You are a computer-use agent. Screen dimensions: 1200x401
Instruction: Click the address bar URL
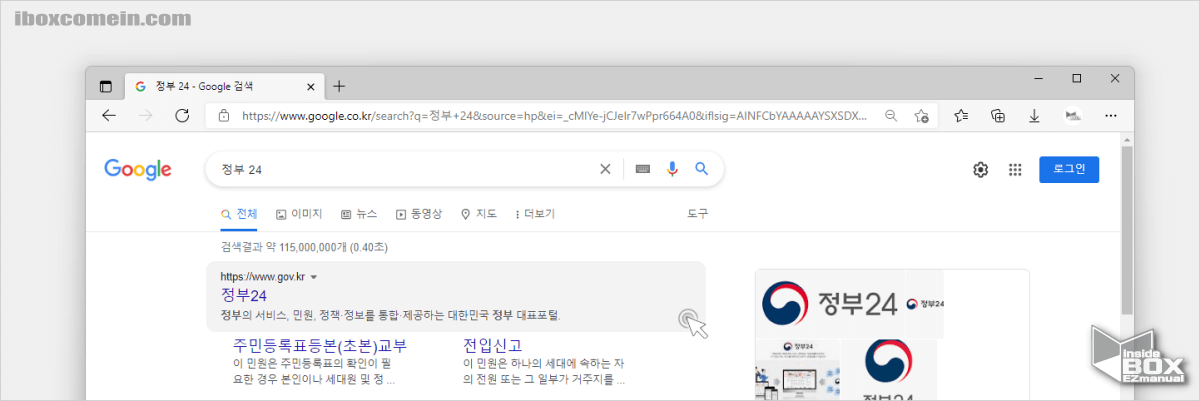point(555,116)
